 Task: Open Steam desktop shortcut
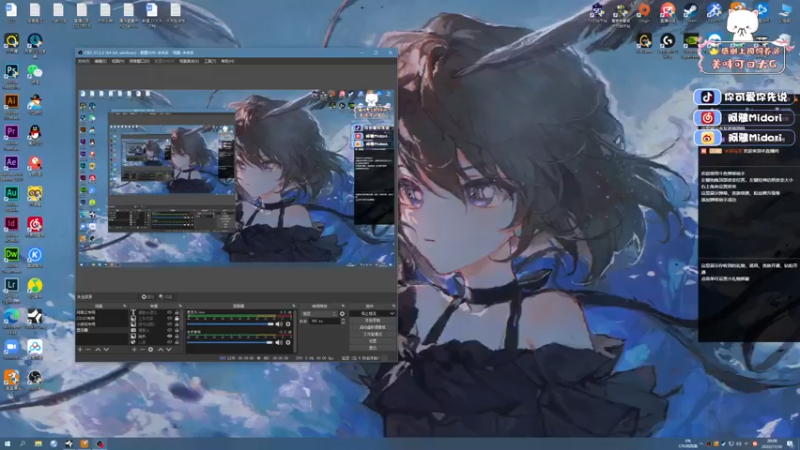point(690,12)
